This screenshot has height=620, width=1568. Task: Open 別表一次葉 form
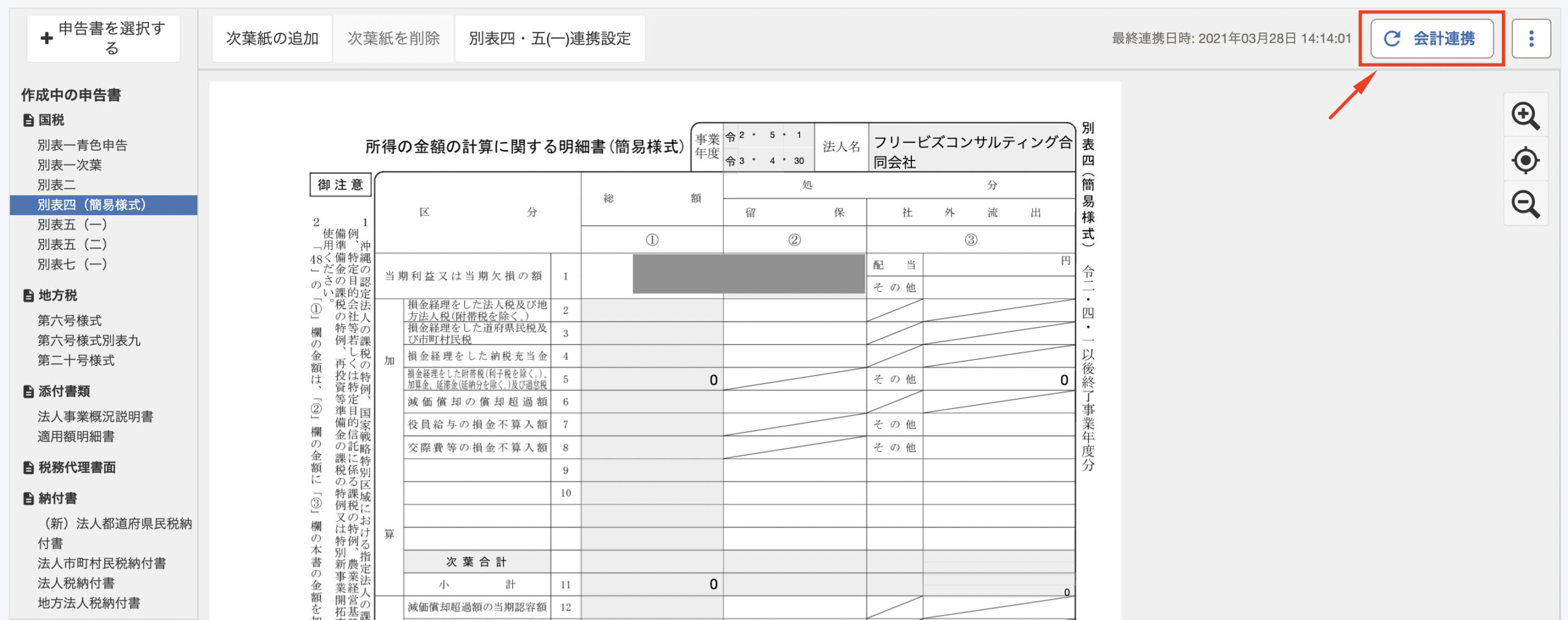click(69, 165)
